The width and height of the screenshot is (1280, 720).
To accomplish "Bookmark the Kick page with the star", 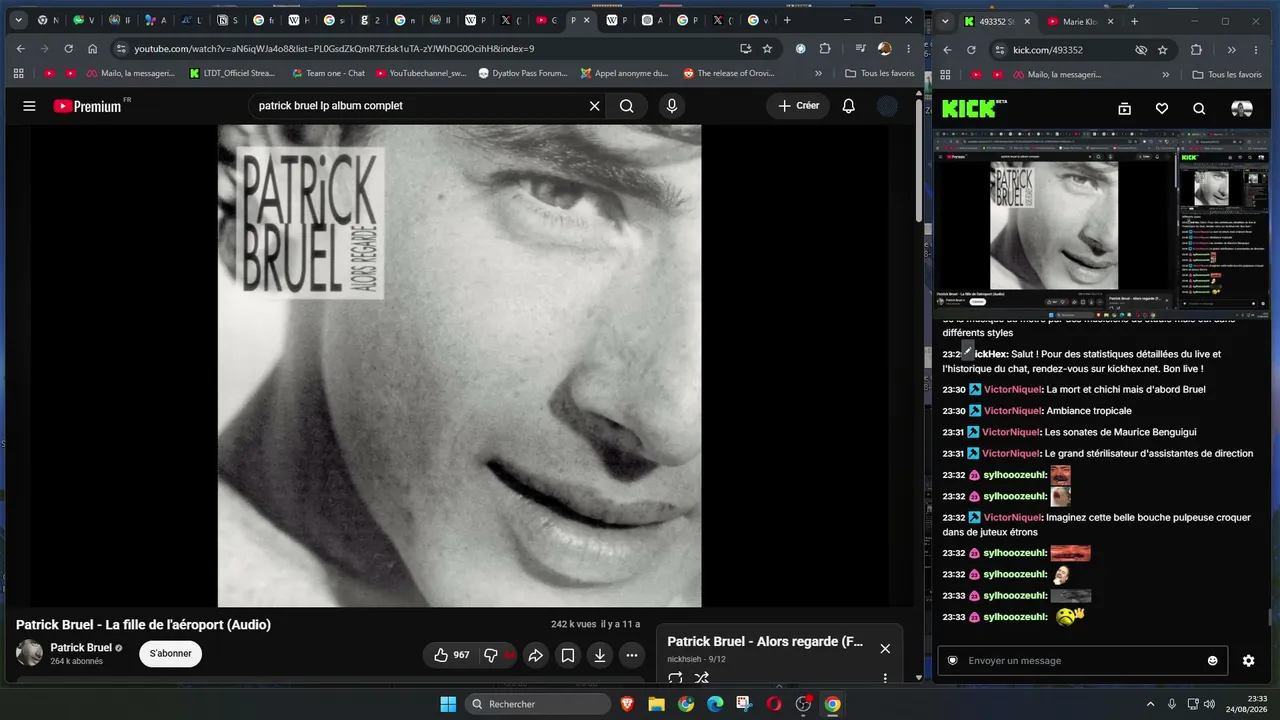I will click(1162, 50).
